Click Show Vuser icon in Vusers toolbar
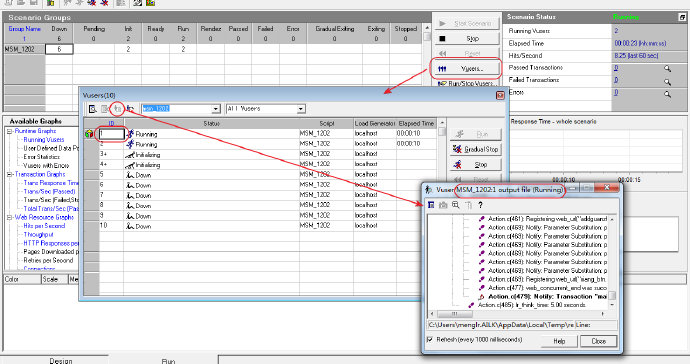 click(92, 109)
